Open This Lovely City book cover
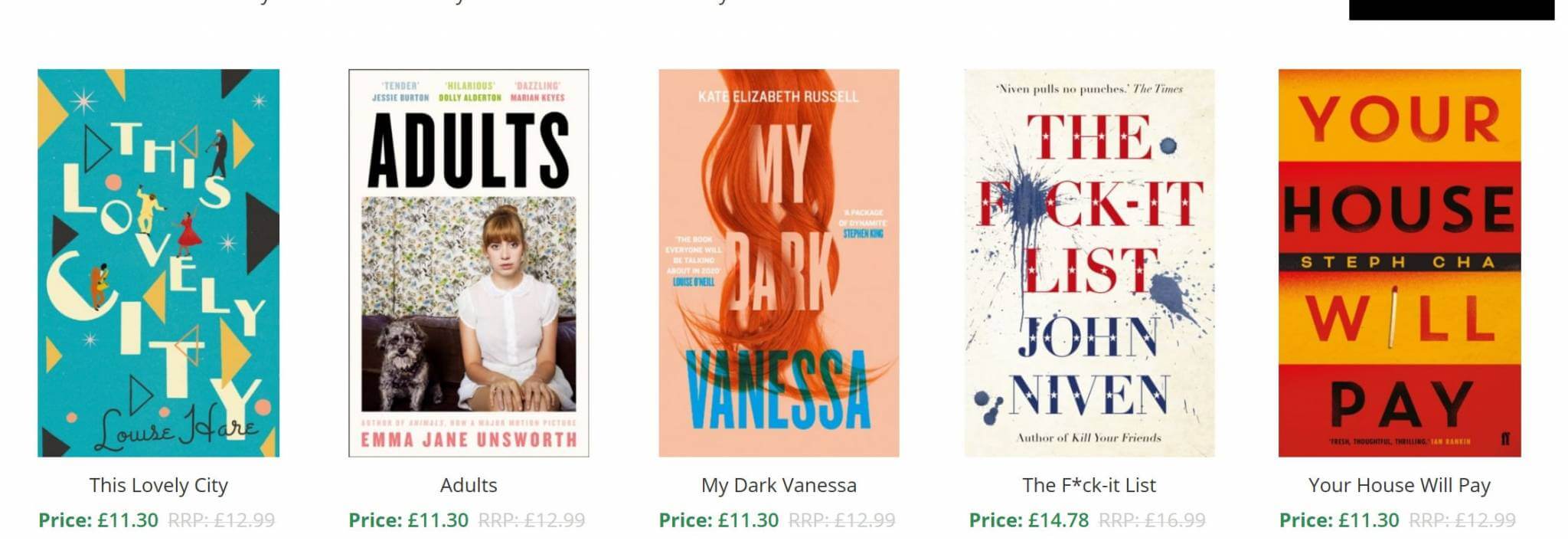1568x541 pixels. [x=158, y=263]
